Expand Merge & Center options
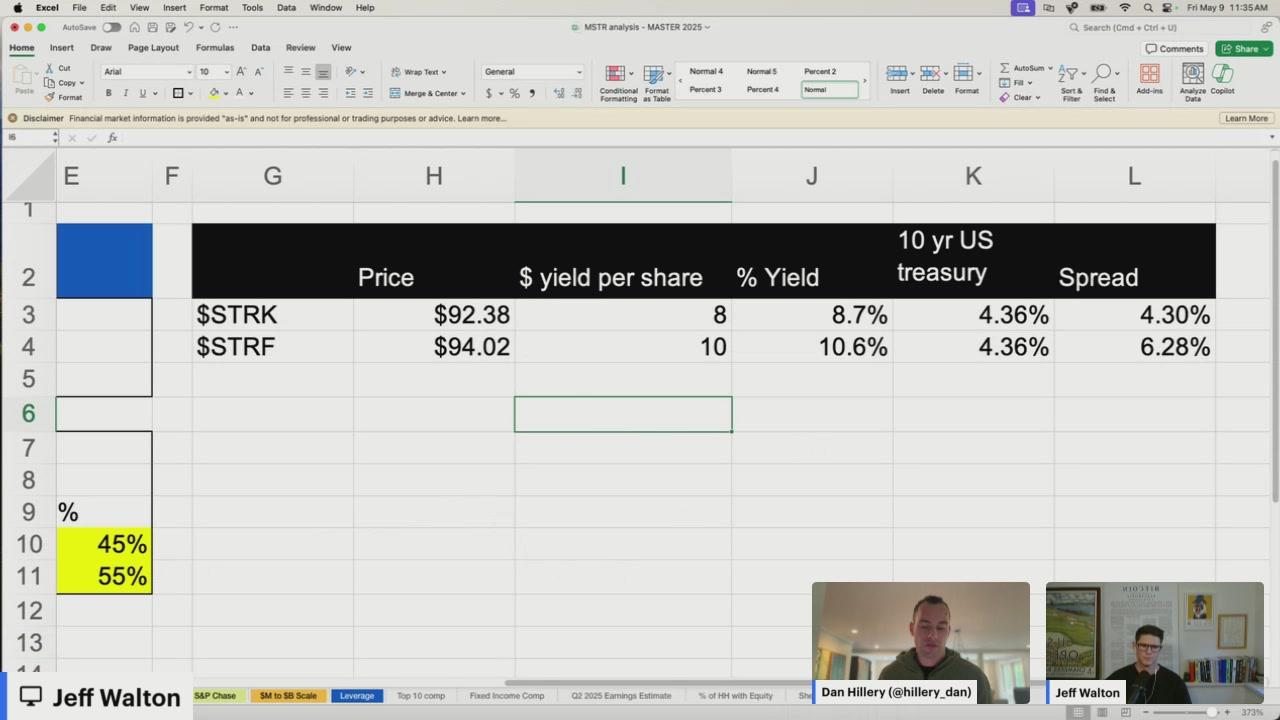The image size is (1280, 720). (x=463, y=93)
